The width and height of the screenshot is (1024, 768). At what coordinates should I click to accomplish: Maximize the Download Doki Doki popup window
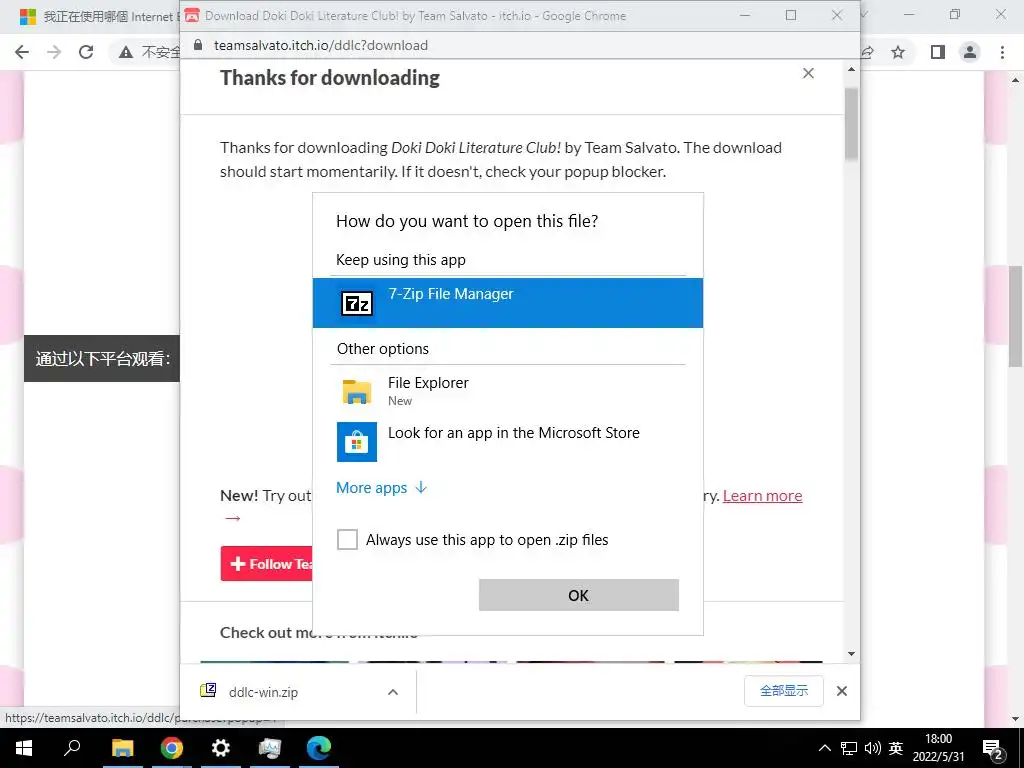click(x=791, y=15)
